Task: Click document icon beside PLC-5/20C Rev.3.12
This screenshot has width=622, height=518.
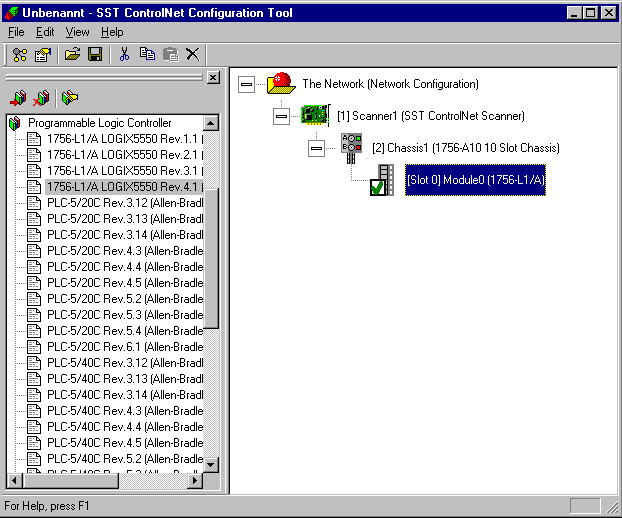Action: pos(34,203)
